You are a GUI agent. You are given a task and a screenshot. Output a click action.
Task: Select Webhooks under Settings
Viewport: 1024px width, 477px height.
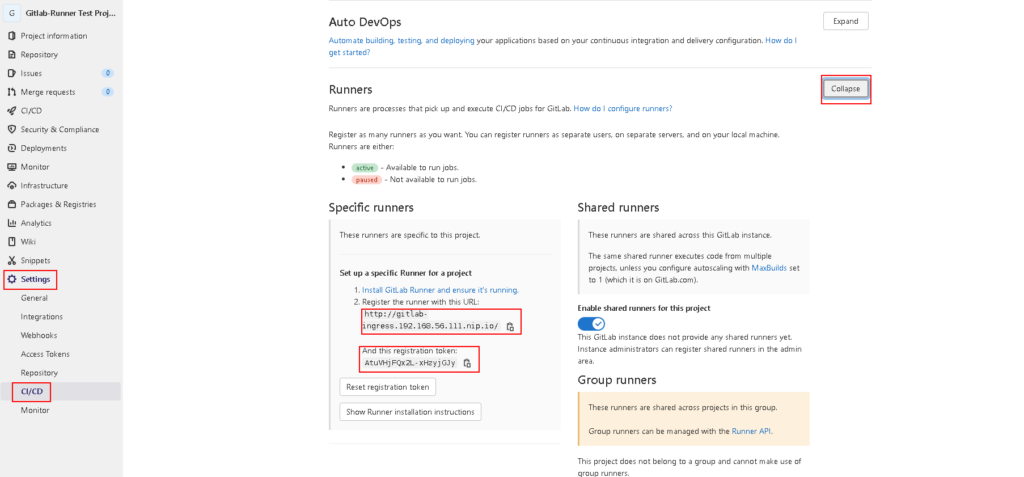39,335
